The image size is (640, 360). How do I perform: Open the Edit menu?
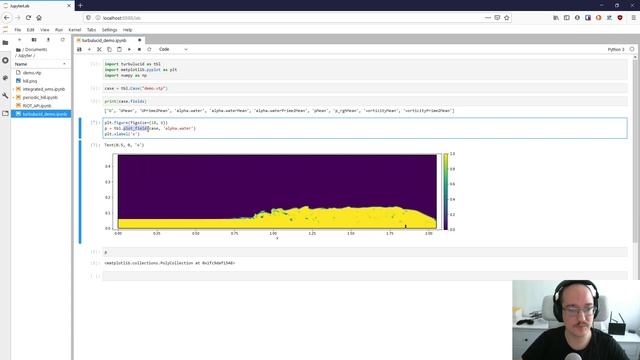pyautogui.click(x=31, y=30)
